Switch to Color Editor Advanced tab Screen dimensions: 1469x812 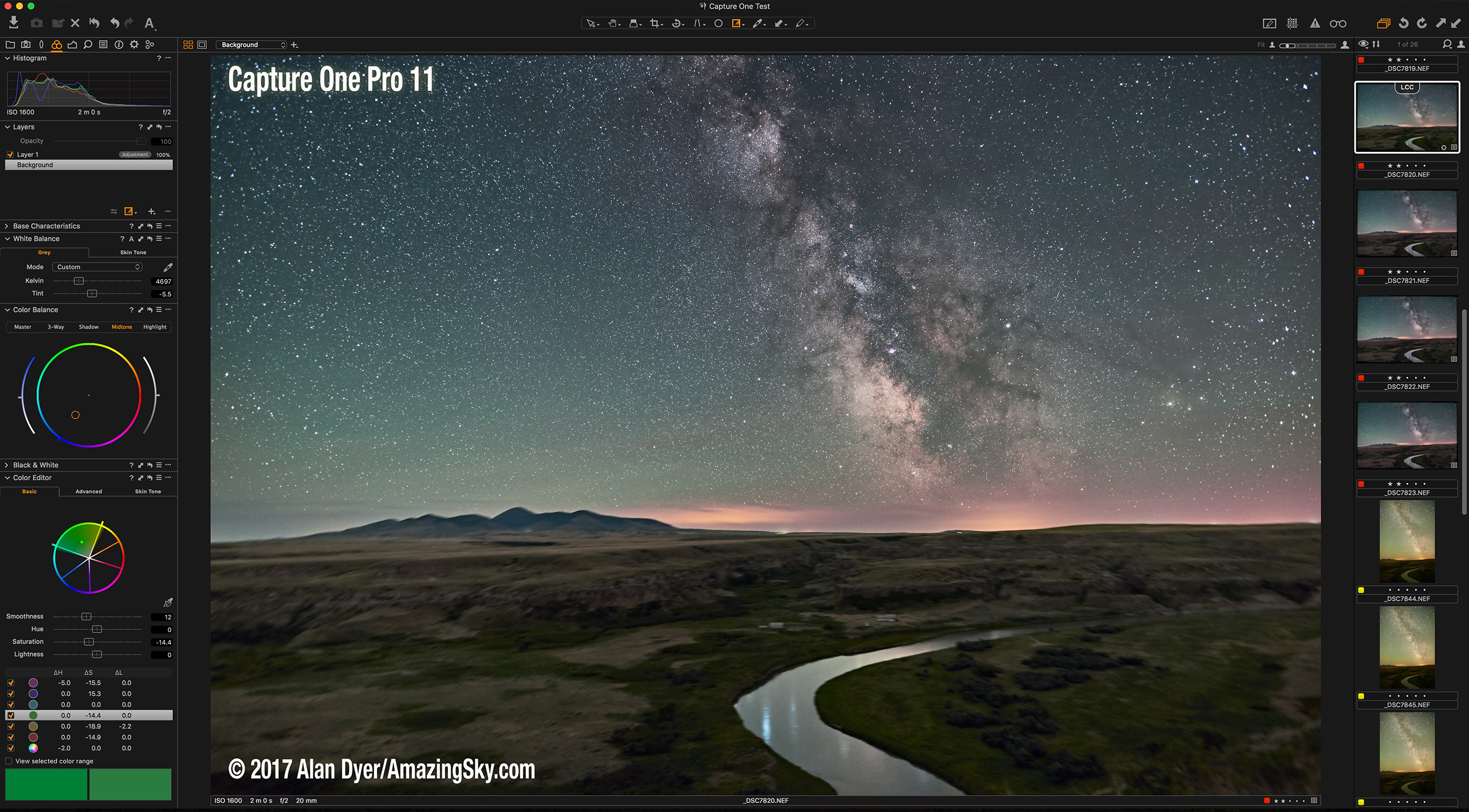pyautogui.click(x=89, y=491)
